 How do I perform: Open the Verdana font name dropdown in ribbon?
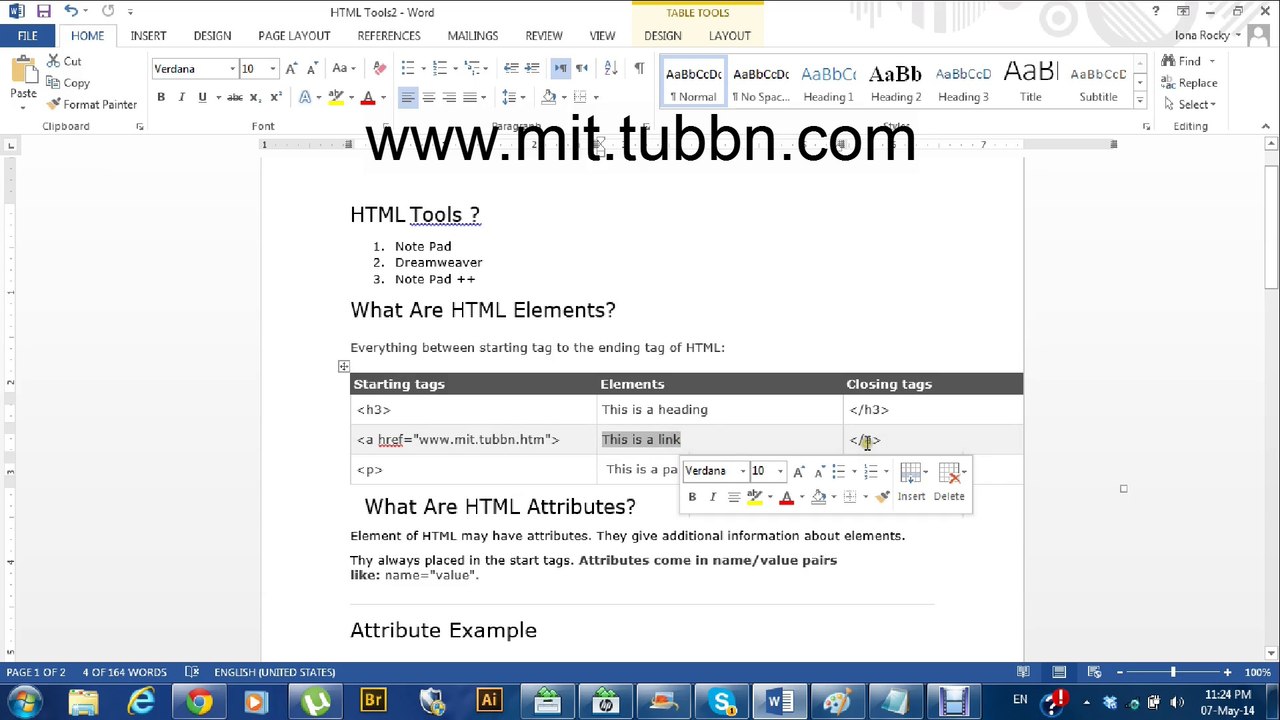click(x=232, y=69)
